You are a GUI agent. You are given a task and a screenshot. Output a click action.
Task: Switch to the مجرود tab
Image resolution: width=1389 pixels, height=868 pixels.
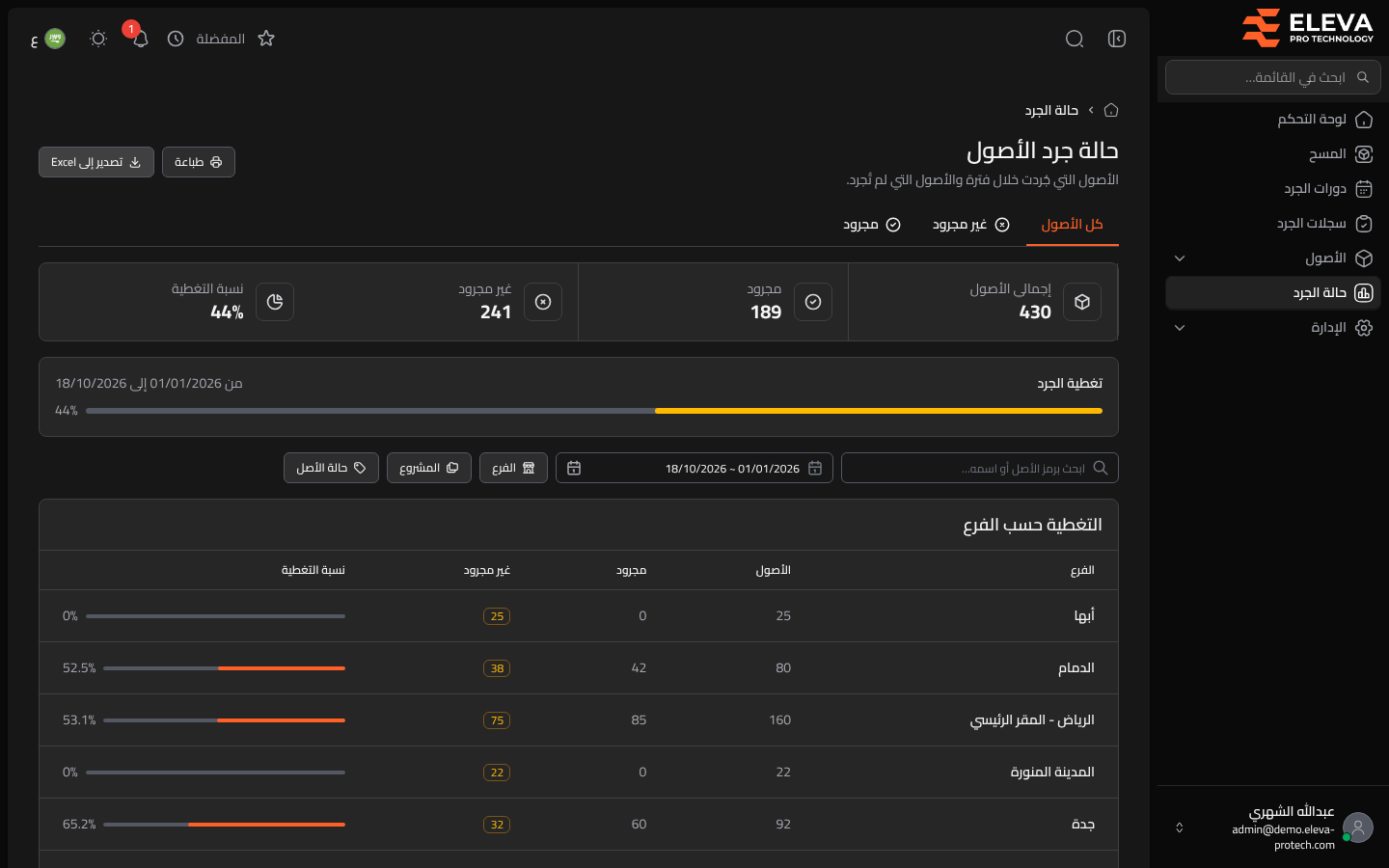pos(872,225)
